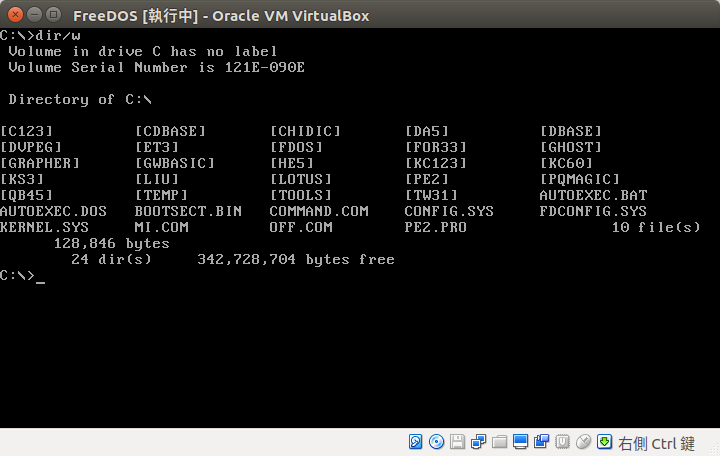Screen dimensions: 720x456
Task: Minimize the FreeDOS VirtualBox window
Action: click(x=34, y=15)
